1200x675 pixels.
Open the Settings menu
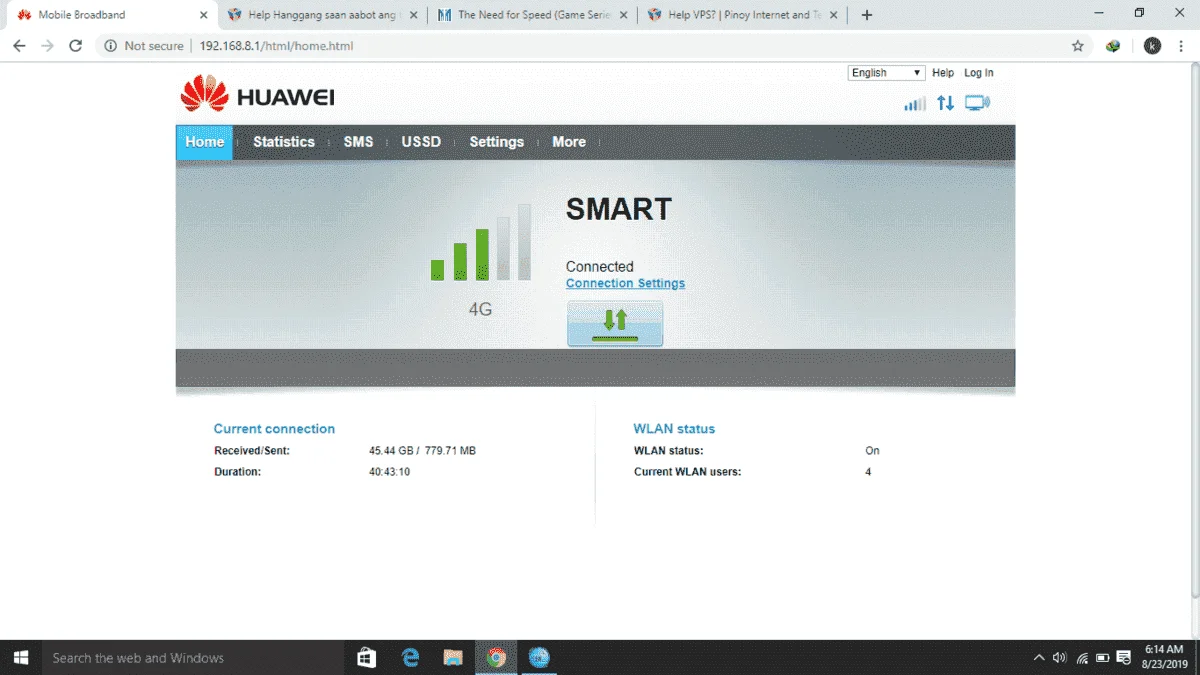[497, 142]
